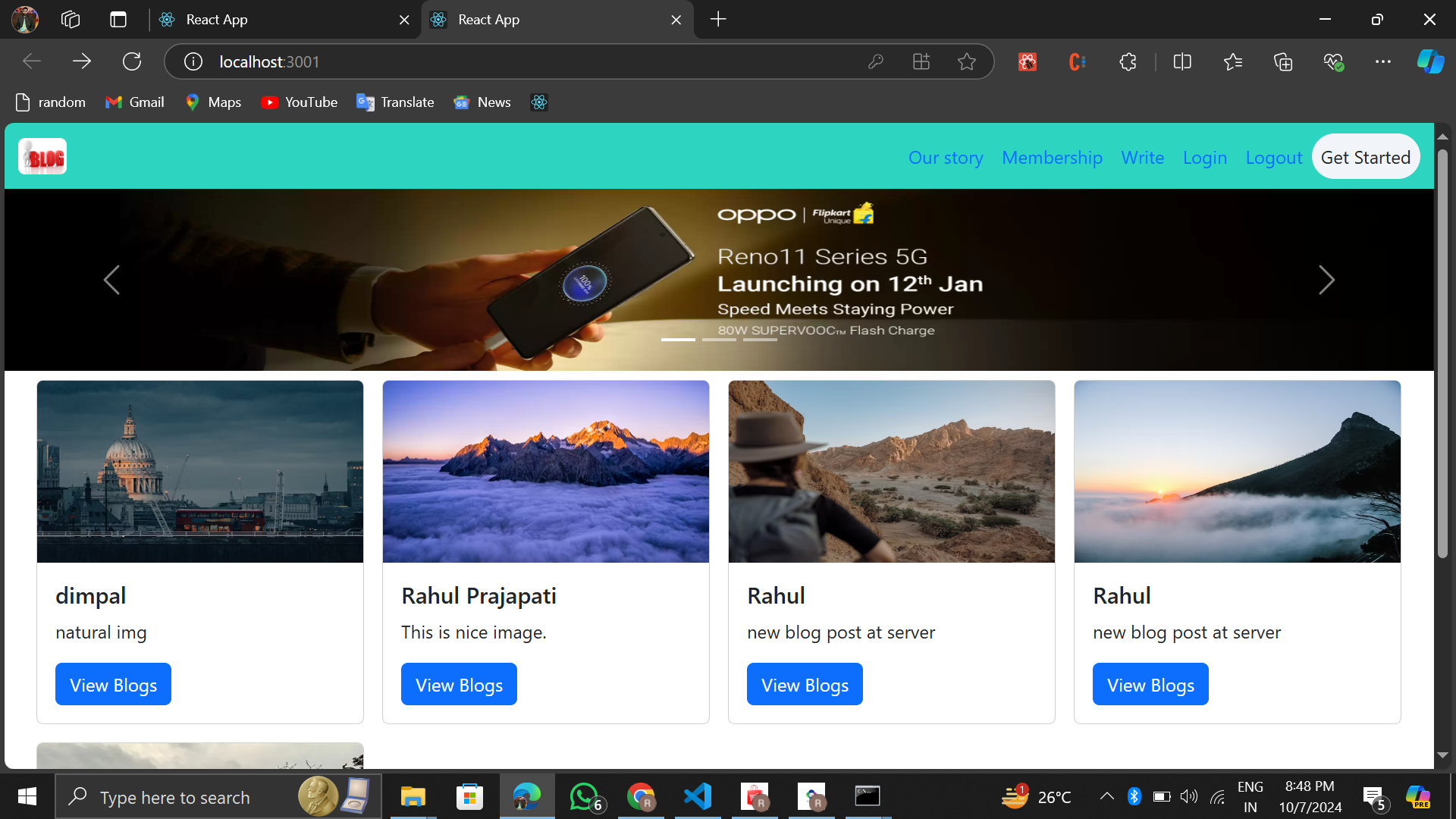
Task: Open the Gmail bookmark
Action: tap(135, 102)
